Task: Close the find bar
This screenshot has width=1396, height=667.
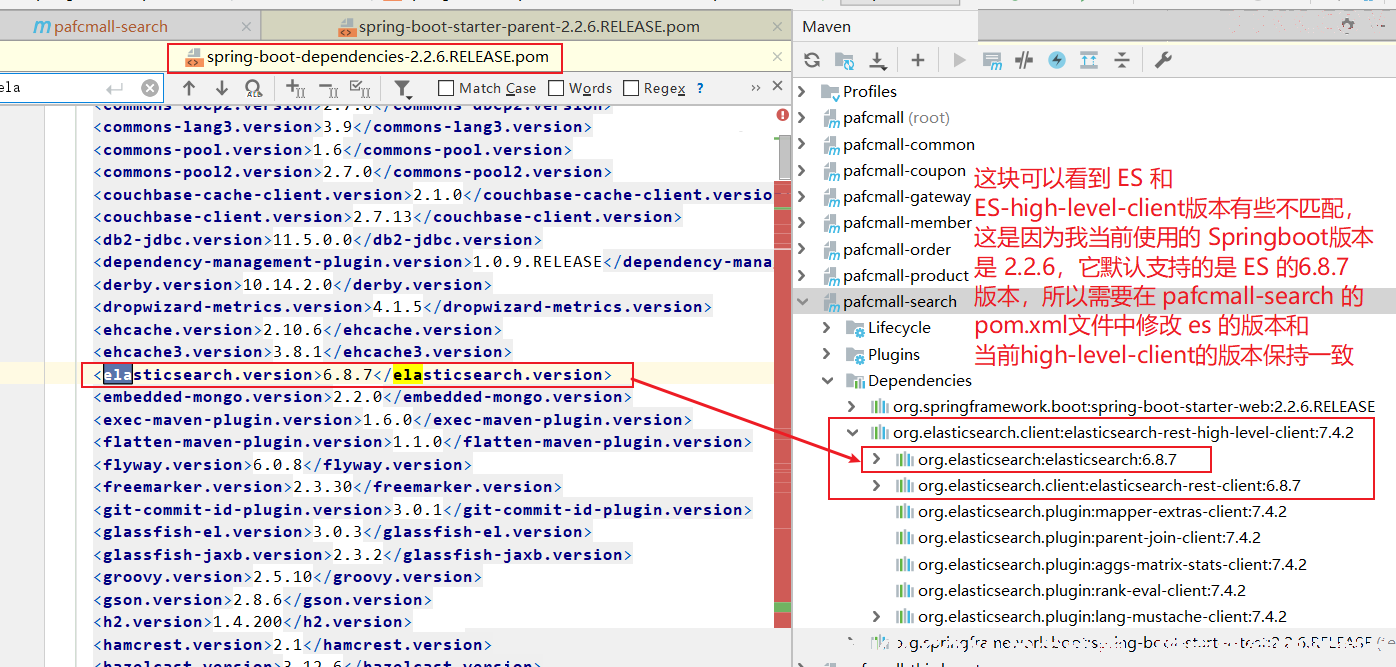Action: tap(779, 88)
